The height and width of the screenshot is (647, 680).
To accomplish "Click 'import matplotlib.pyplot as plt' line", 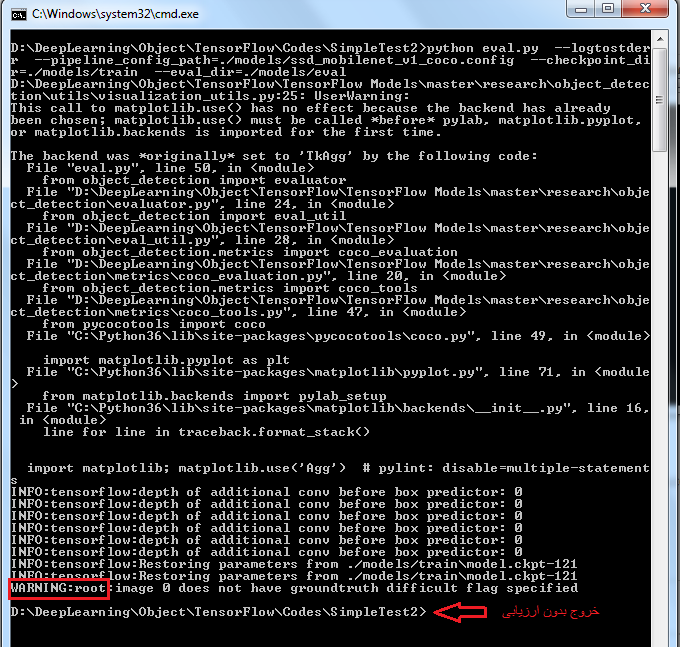I will tap(166, 360).
